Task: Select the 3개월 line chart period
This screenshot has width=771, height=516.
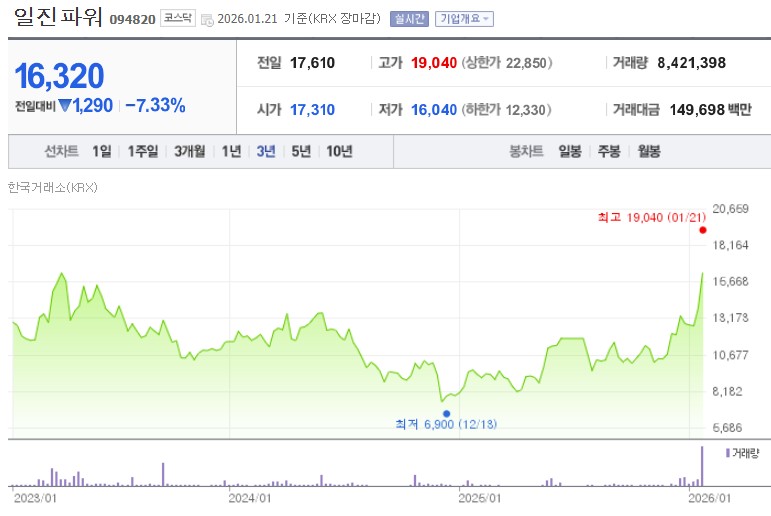Action: [x=190, y=151]
